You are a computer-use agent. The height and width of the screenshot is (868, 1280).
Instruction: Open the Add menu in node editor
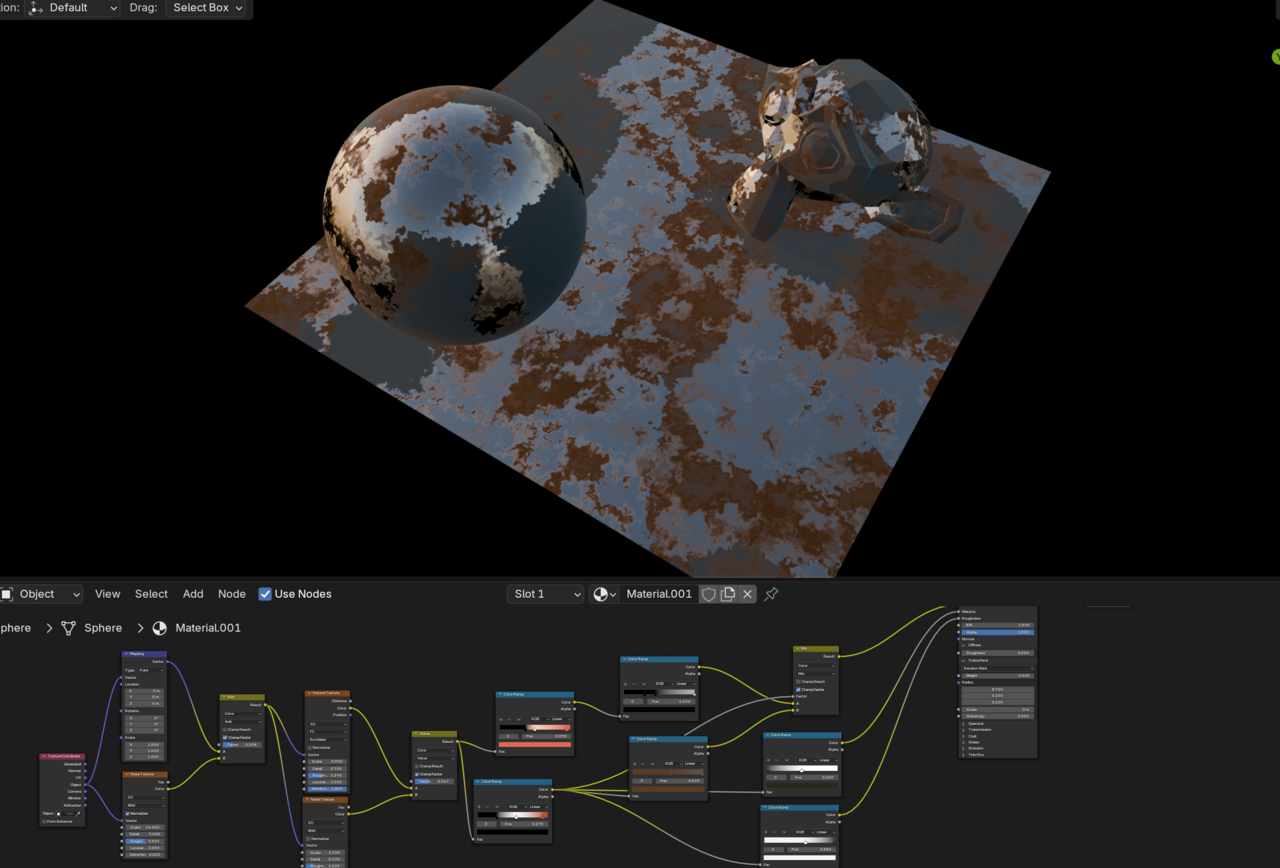193,594
